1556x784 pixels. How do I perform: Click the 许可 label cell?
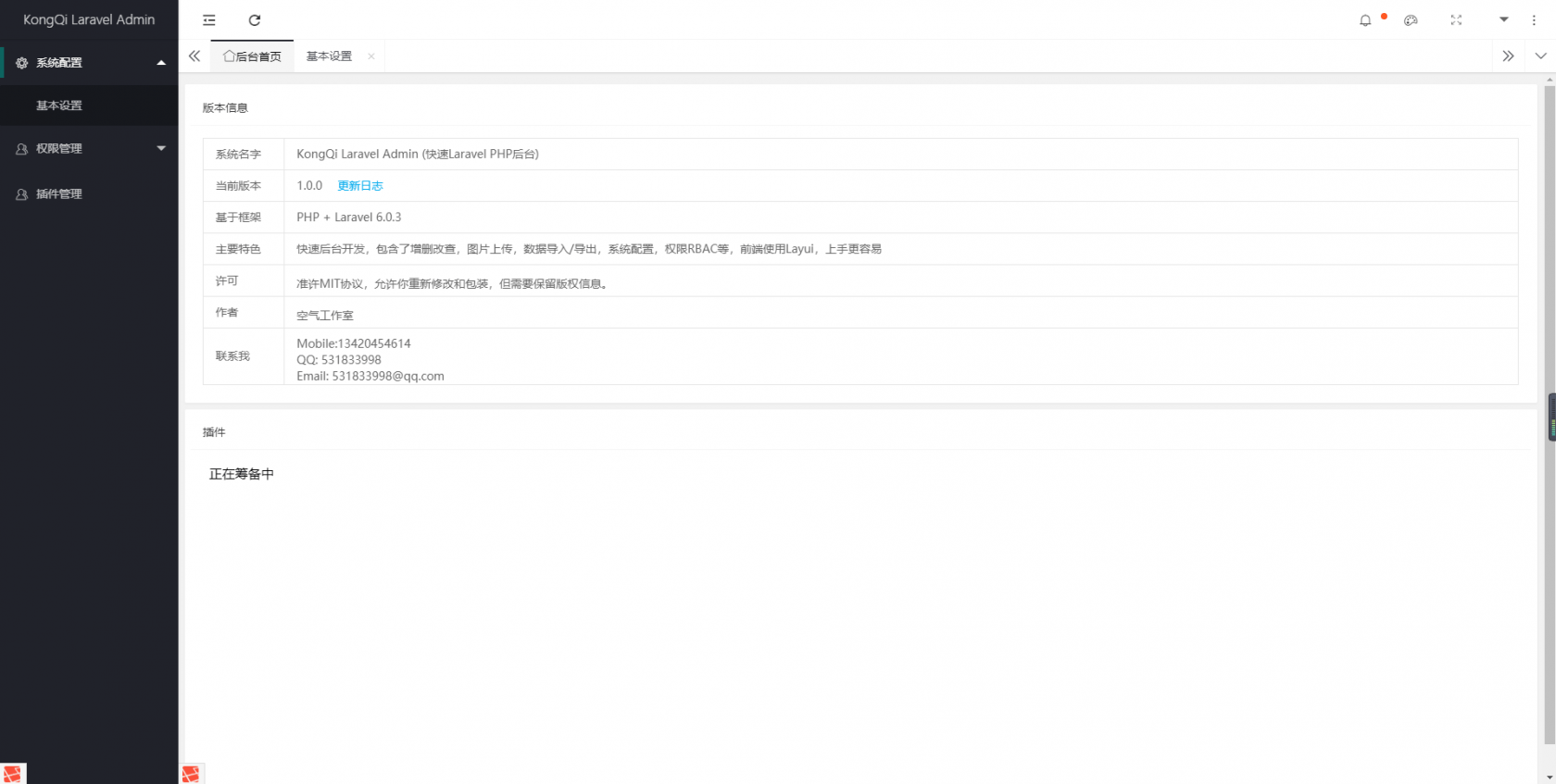coord(244,280)
